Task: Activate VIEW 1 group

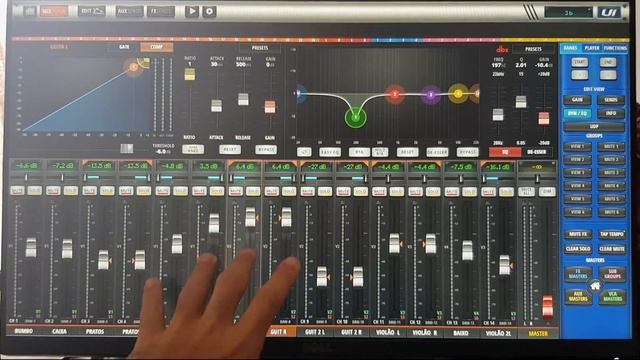Action: [x=577, y=146]
